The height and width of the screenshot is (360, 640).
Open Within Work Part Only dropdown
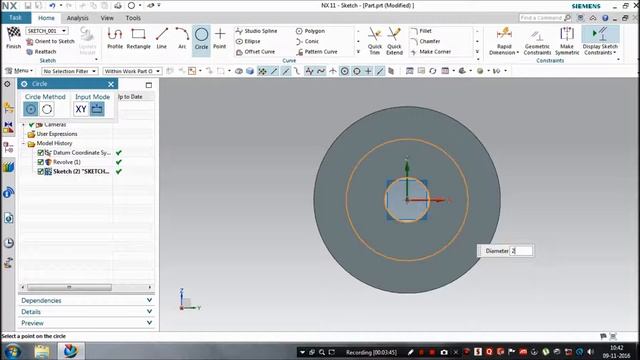tap(132, 71)
